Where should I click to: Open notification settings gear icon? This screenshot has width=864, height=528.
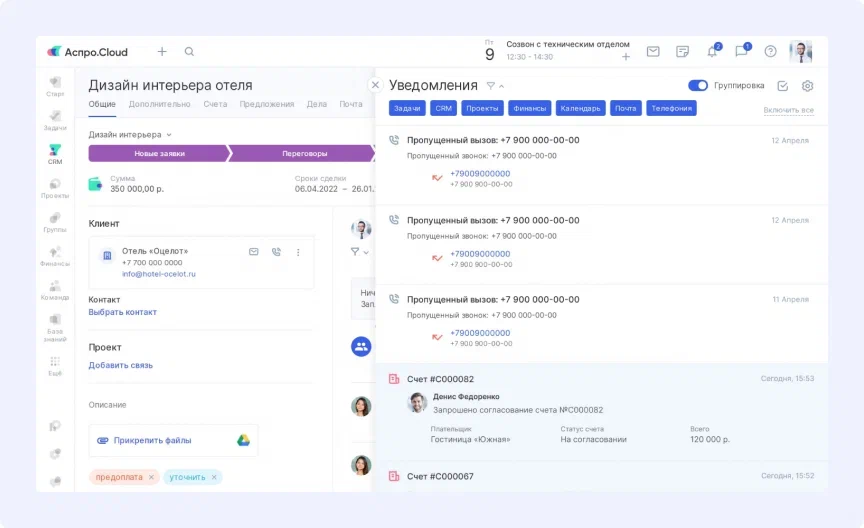808,86
